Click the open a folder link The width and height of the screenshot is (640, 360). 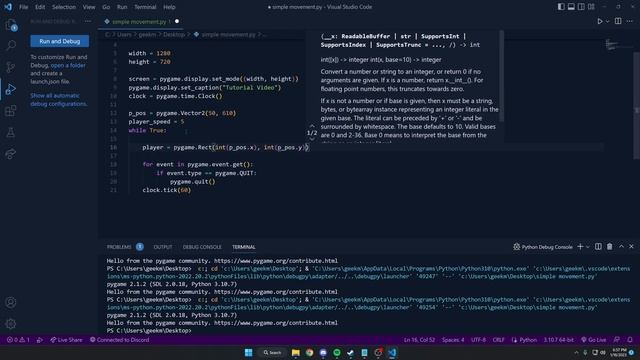coord(68,65)
